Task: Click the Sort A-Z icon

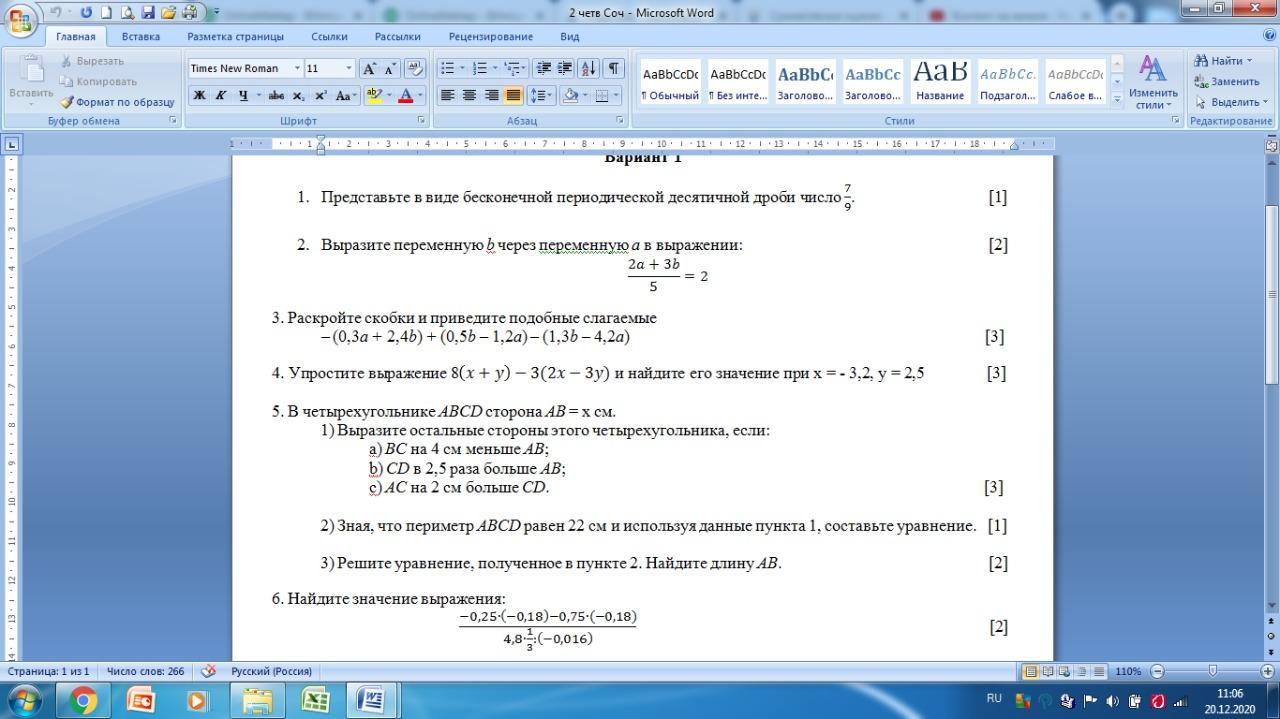Action: click(588, 68)
